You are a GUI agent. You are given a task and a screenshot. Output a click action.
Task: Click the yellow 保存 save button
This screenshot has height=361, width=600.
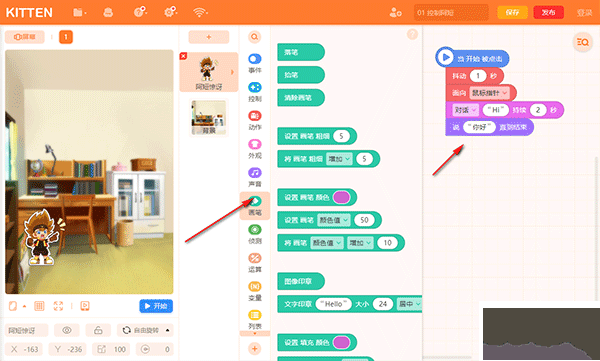pos(512,13)
